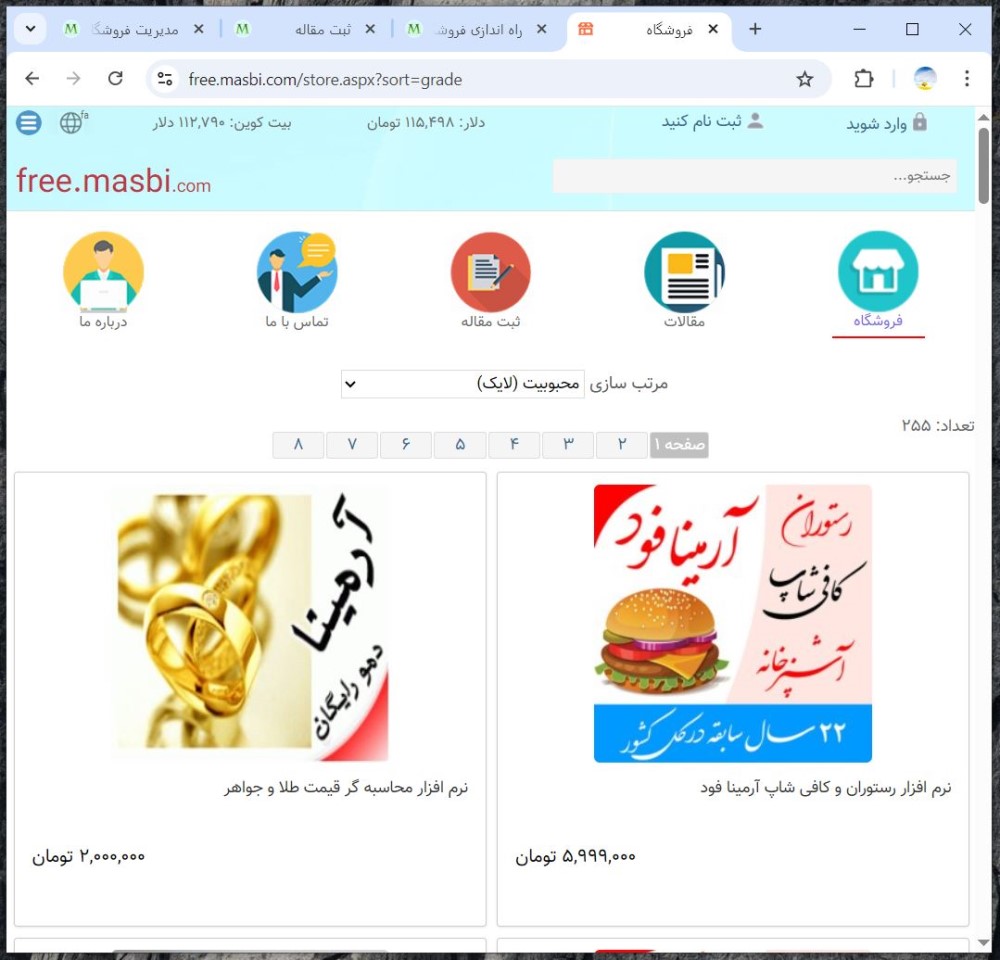Click the ثبت نام کنید register link

coord(712,121)
